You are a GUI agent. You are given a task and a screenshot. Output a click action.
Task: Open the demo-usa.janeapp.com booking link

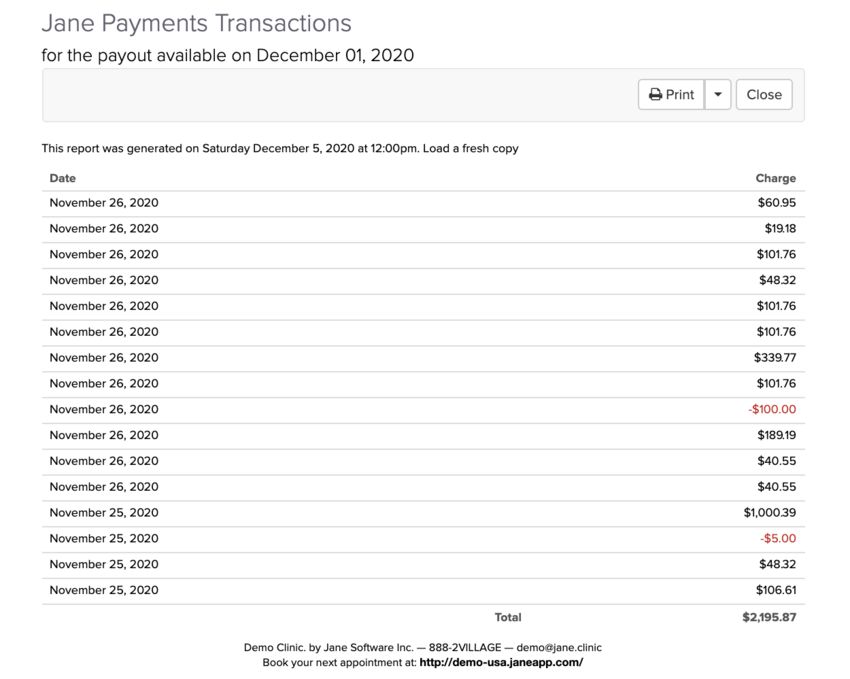click(x=501, y=662)
